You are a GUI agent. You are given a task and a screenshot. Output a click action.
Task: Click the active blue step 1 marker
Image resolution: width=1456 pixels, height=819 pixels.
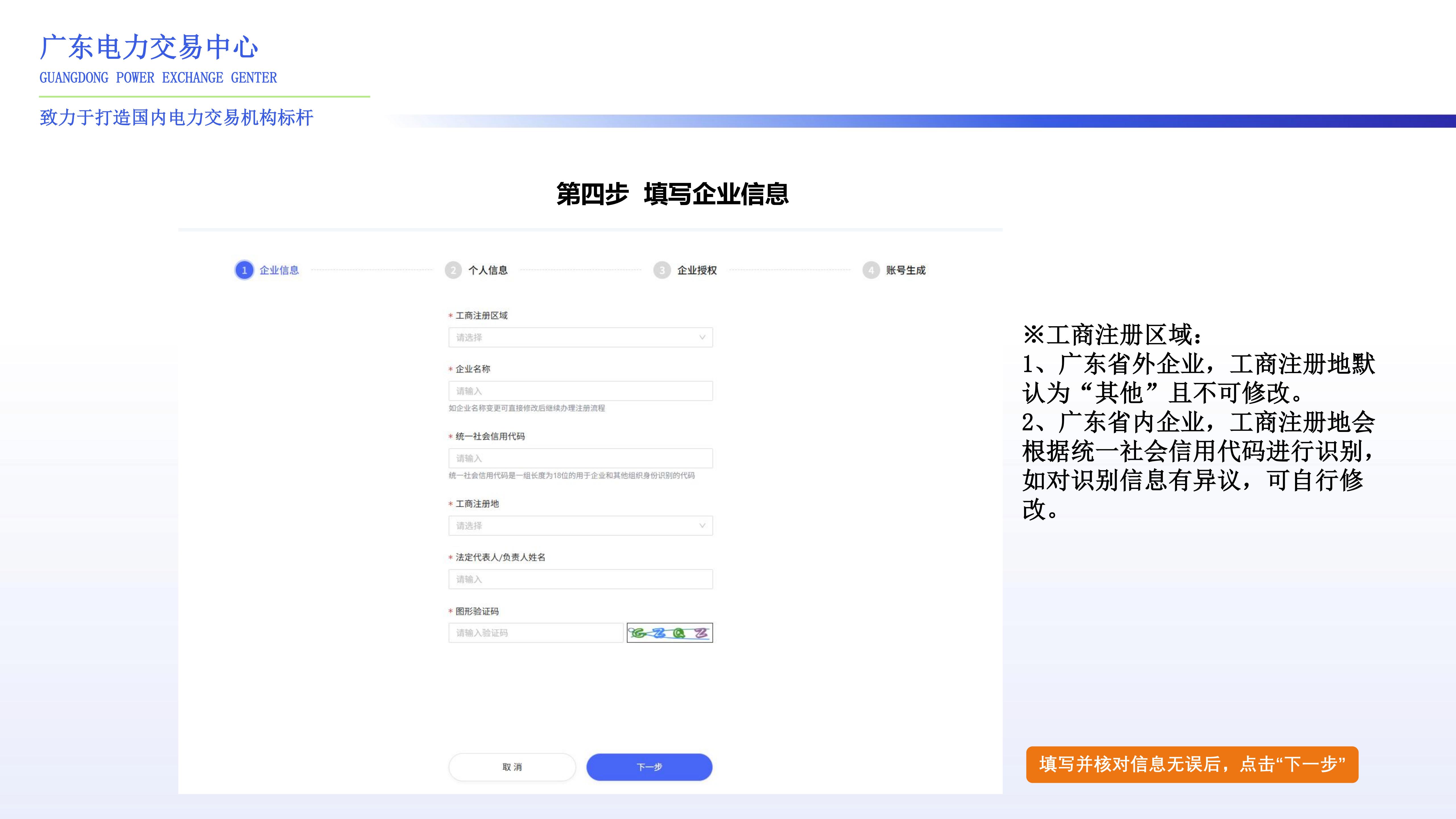point(244,270)
